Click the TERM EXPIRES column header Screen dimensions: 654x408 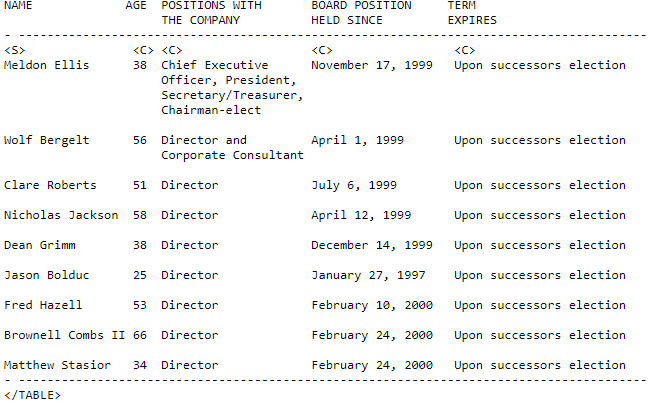point(472,13)
